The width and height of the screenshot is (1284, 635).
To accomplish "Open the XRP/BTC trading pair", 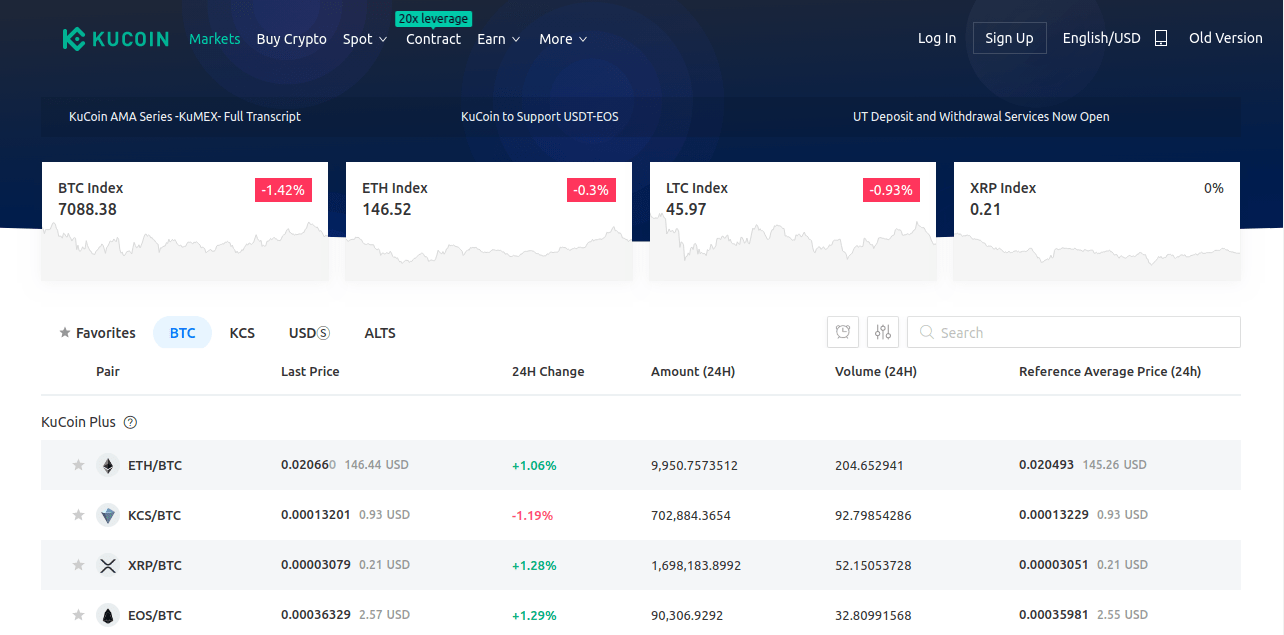I will tap(155, 565).
